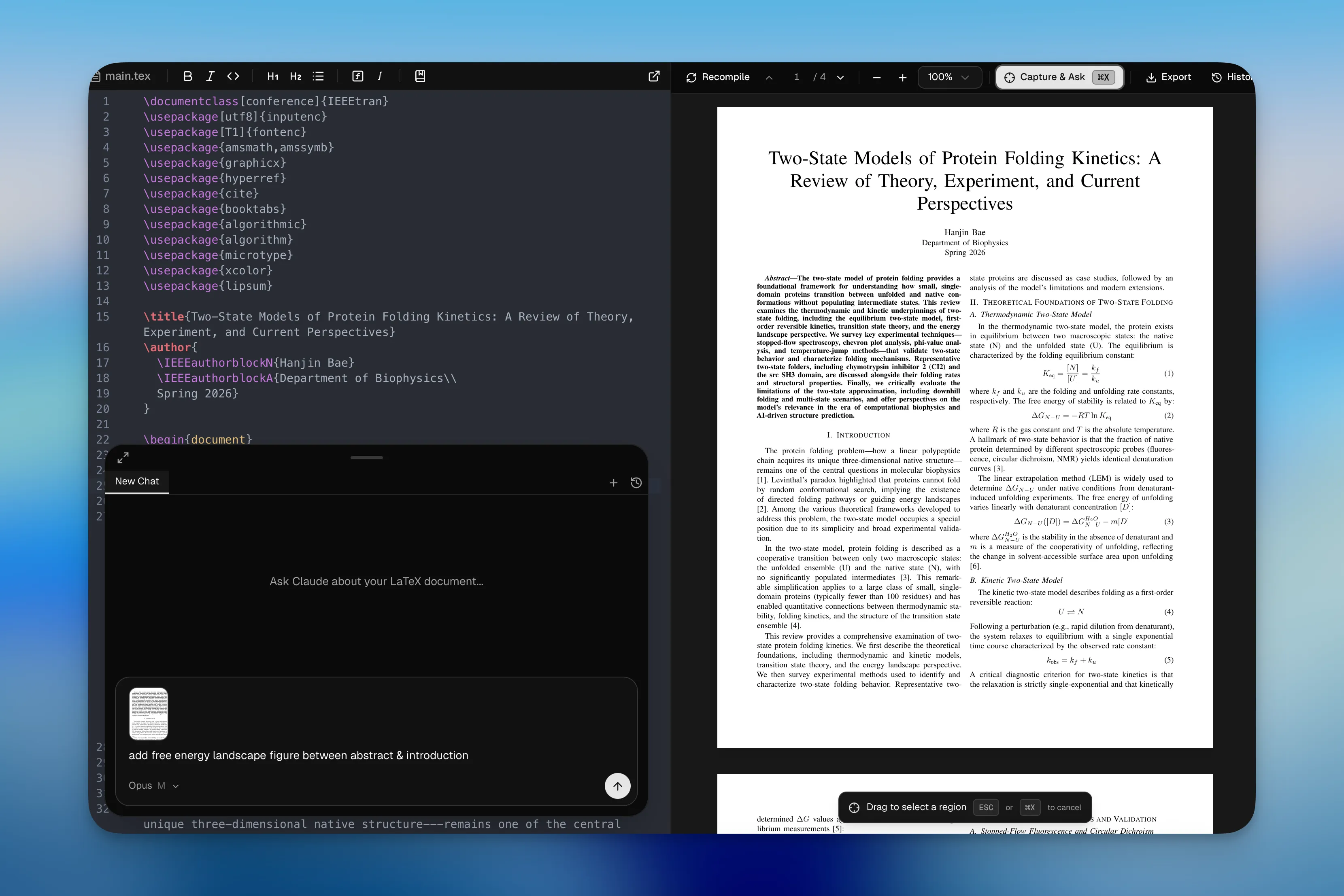
Task: Open chat history clock icon
Action: [636, 483]
